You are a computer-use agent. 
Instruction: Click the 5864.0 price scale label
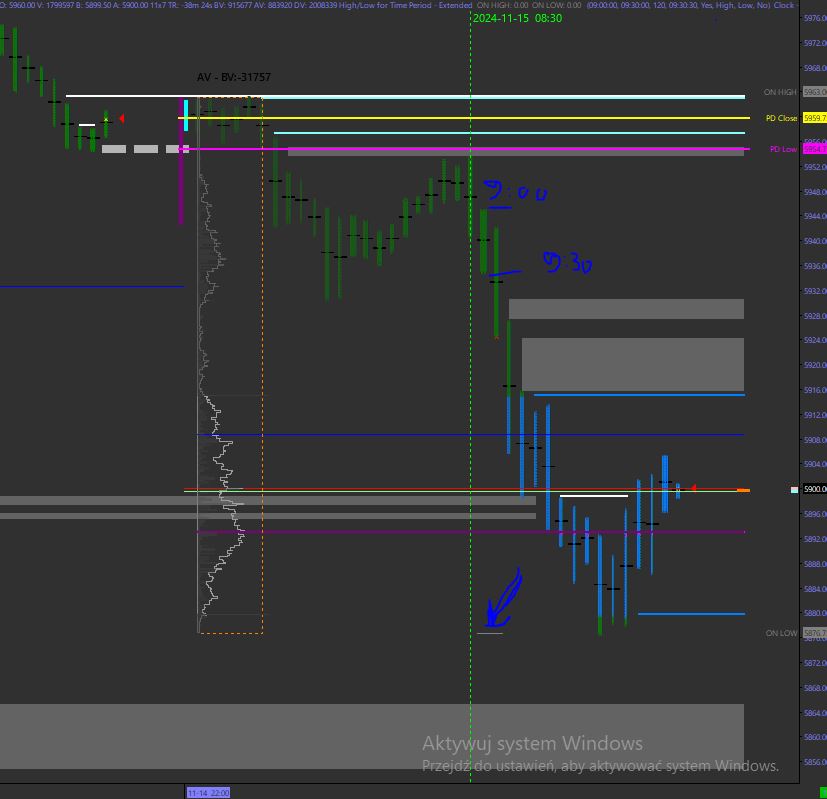point(815,713)
